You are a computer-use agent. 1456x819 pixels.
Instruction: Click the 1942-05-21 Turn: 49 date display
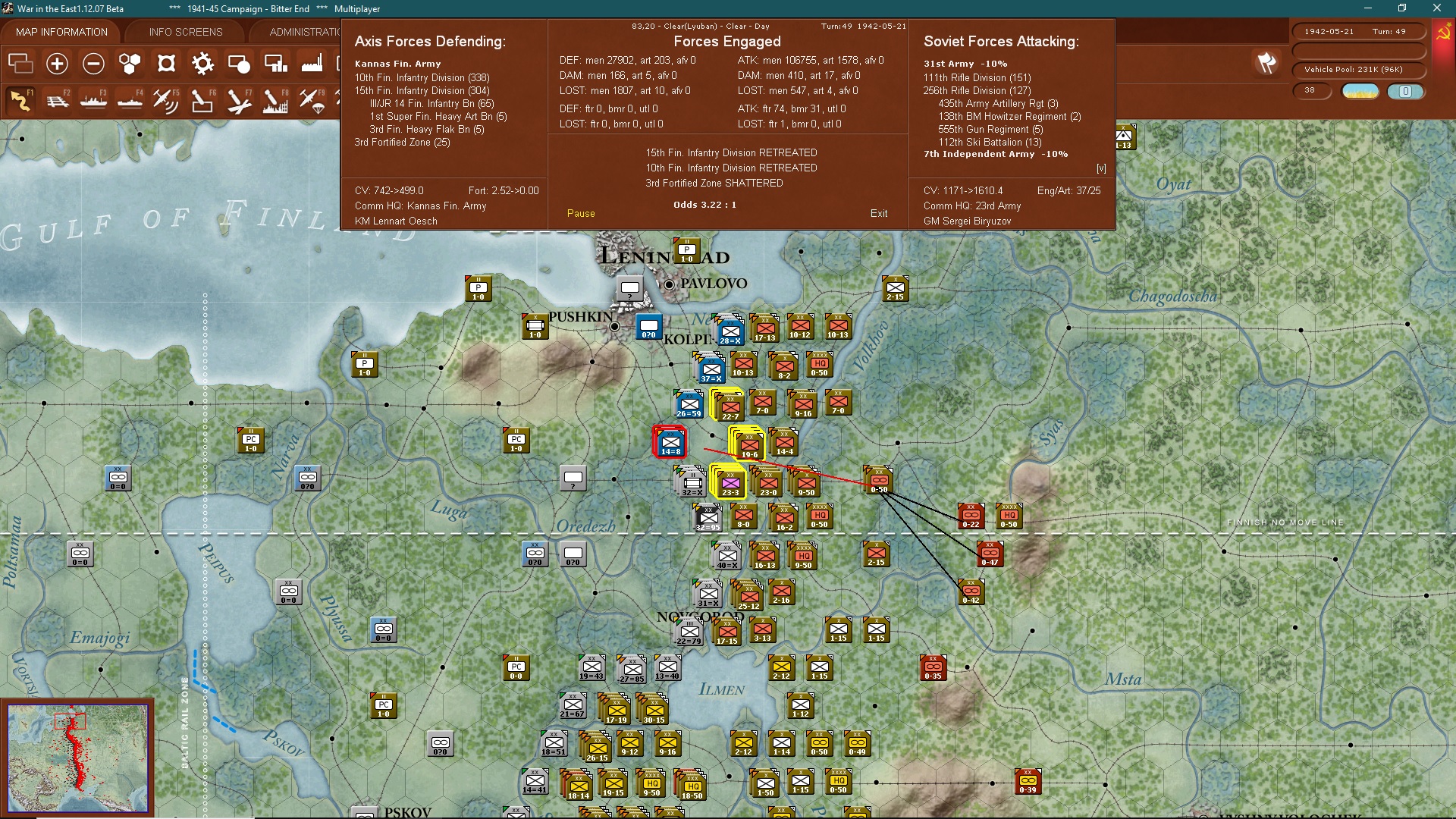click(1359, 32)
